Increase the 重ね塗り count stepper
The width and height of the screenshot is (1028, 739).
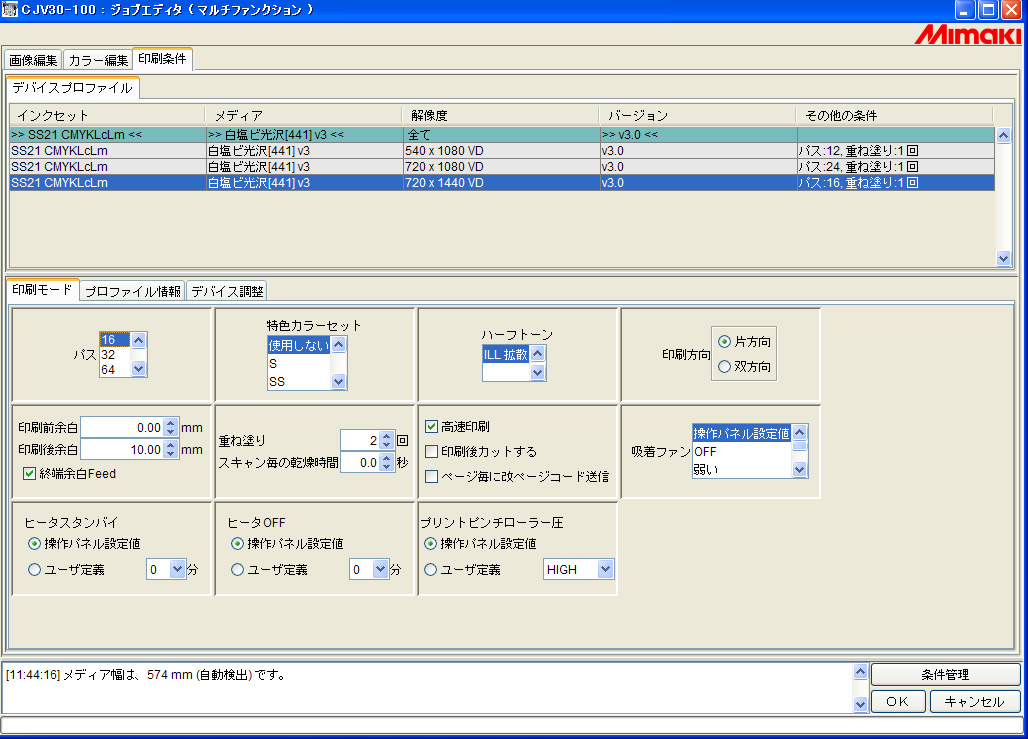[386, 435]
